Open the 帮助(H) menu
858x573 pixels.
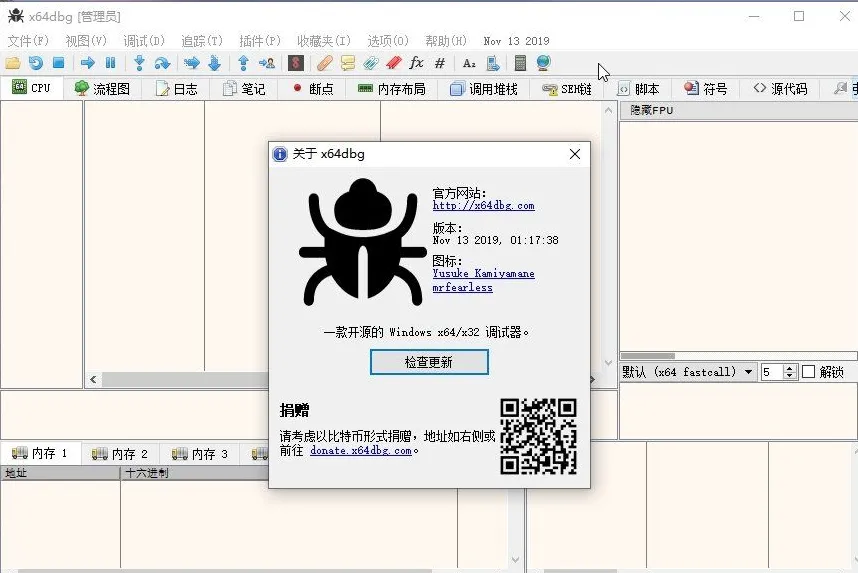[446, 41]
